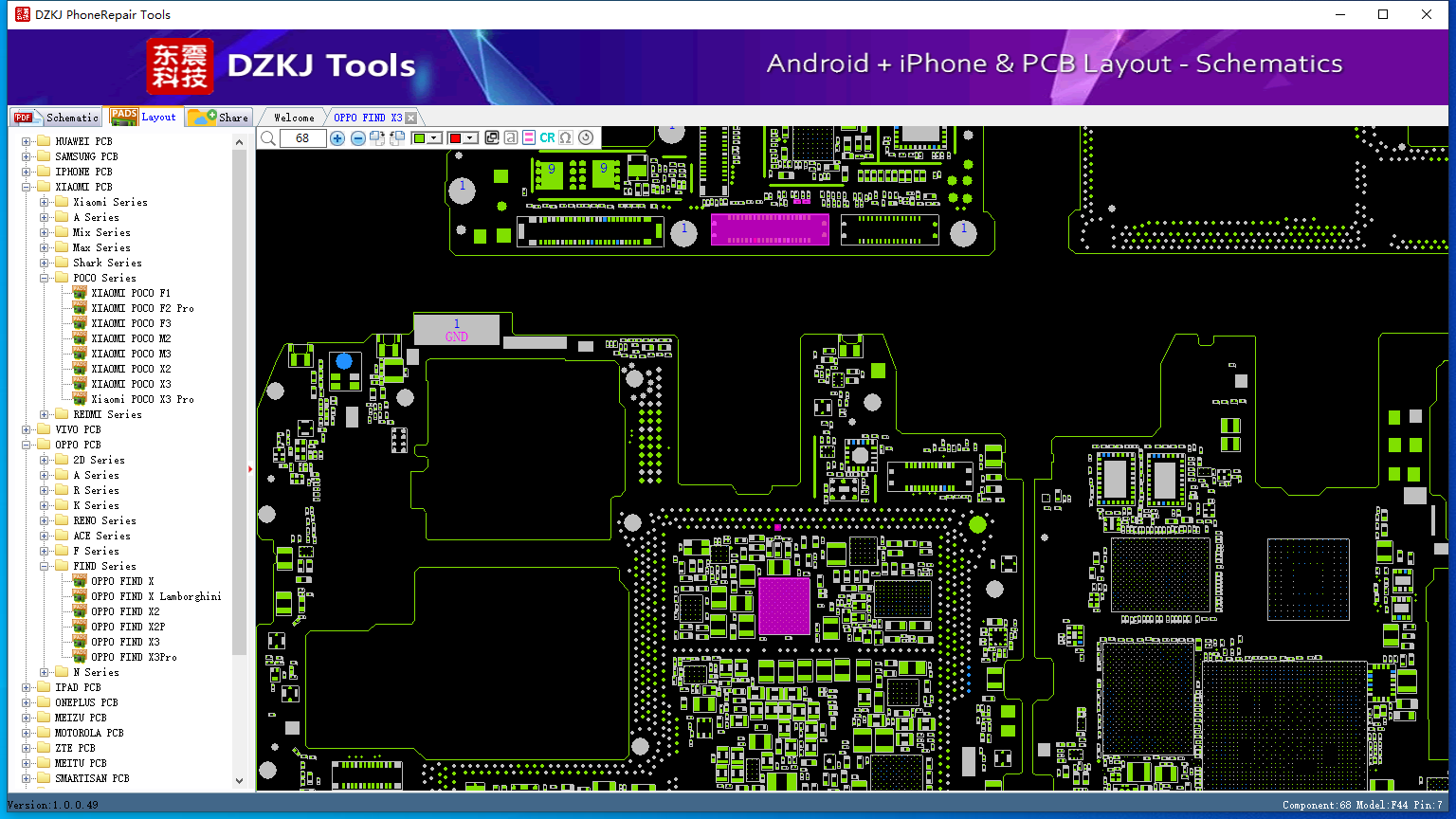Activate the OPPO FIND X3 document tab
The height and width of the screenshot is (819, 1456).
(368, 118)
